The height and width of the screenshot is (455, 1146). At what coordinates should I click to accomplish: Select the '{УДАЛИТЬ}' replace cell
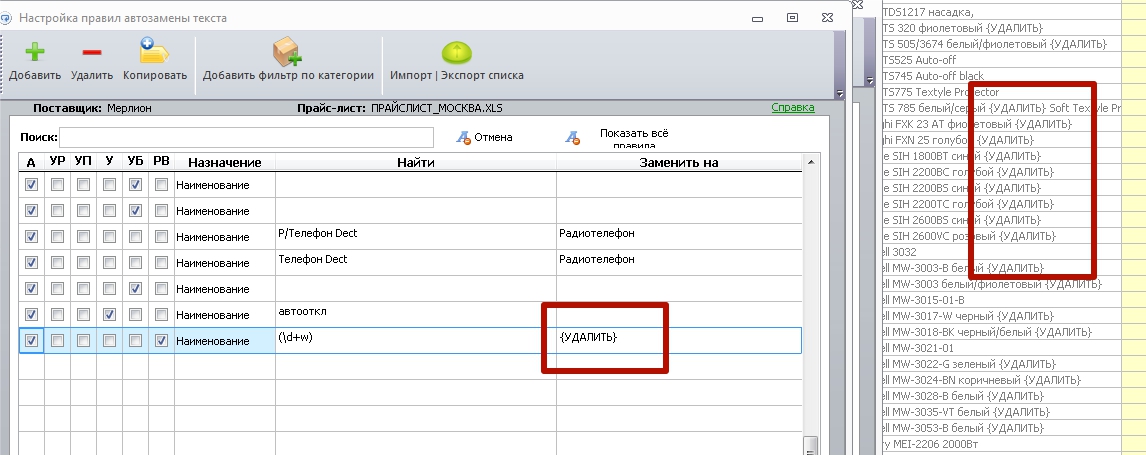coord(678,340)
